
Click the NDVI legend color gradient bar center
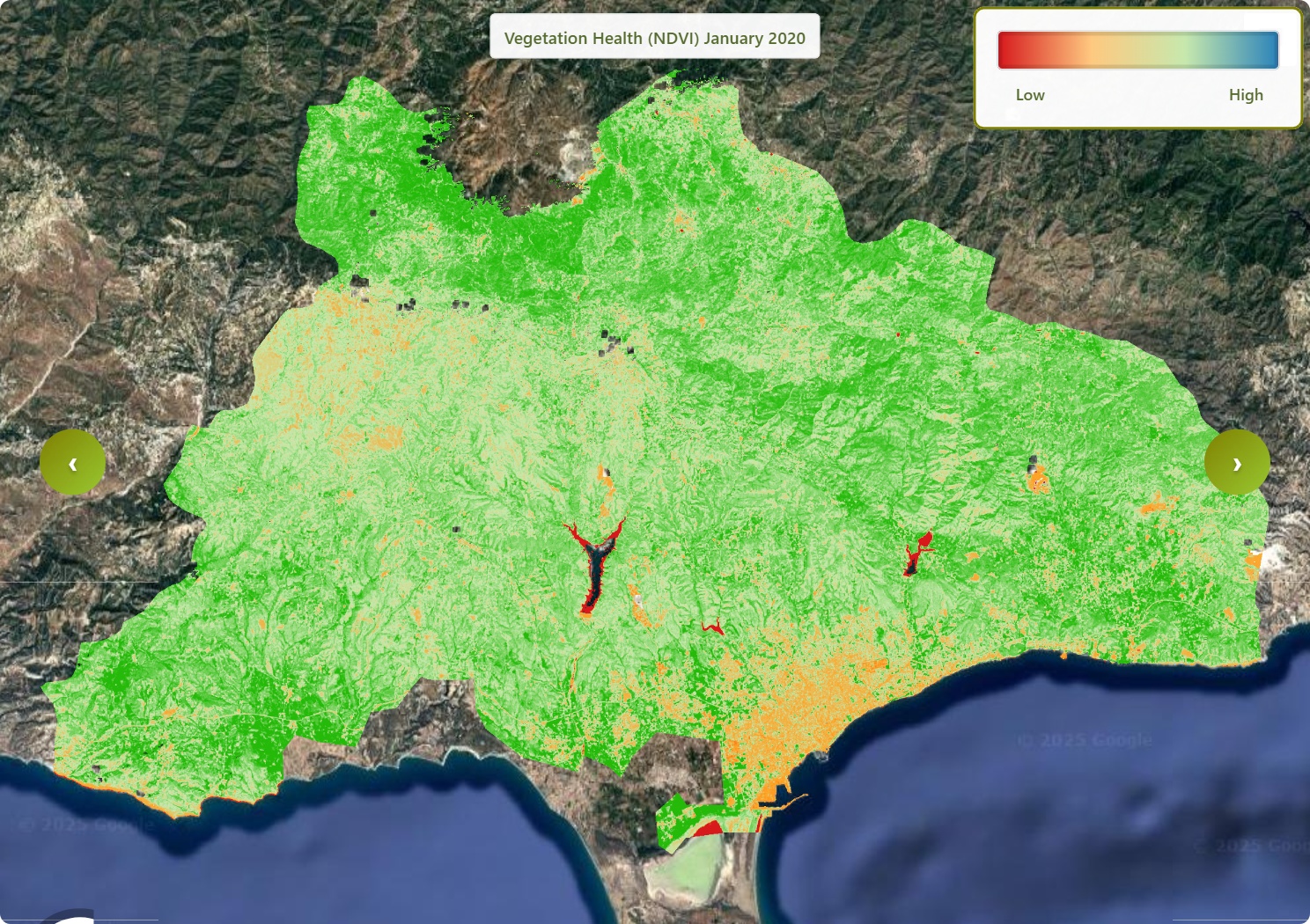coord(1137,50)
